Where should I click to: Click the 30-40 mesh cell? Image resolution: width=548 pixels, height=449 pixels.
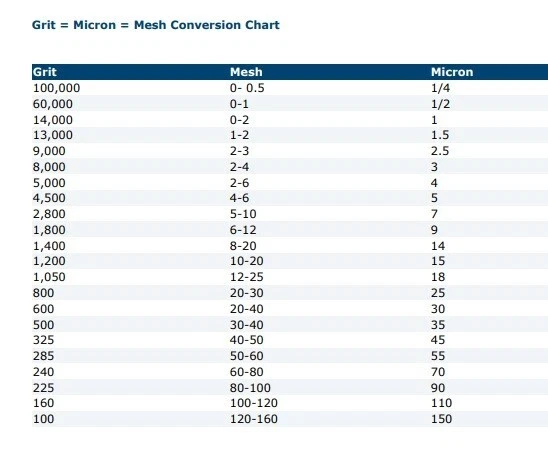pos(246,325)
